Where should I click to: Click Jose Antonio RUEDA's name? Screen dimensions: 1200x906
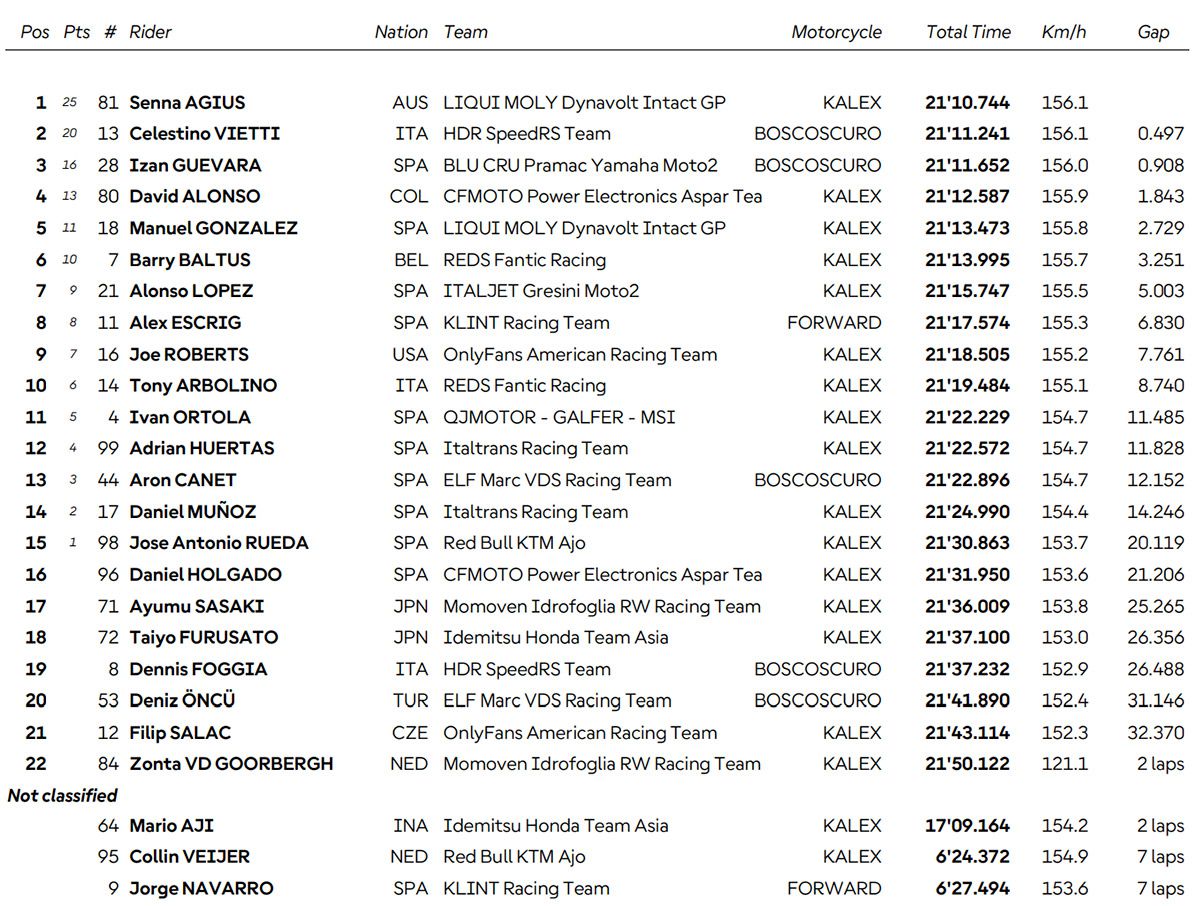pos(219,543)
